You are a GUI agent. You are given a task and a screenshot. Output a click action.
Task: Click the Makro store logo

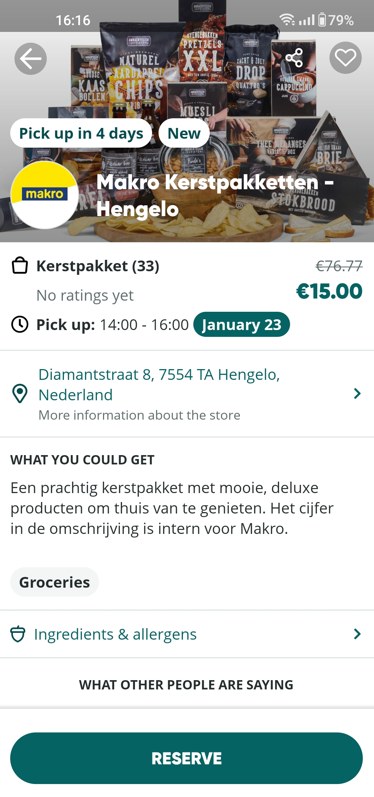(45, 195)
